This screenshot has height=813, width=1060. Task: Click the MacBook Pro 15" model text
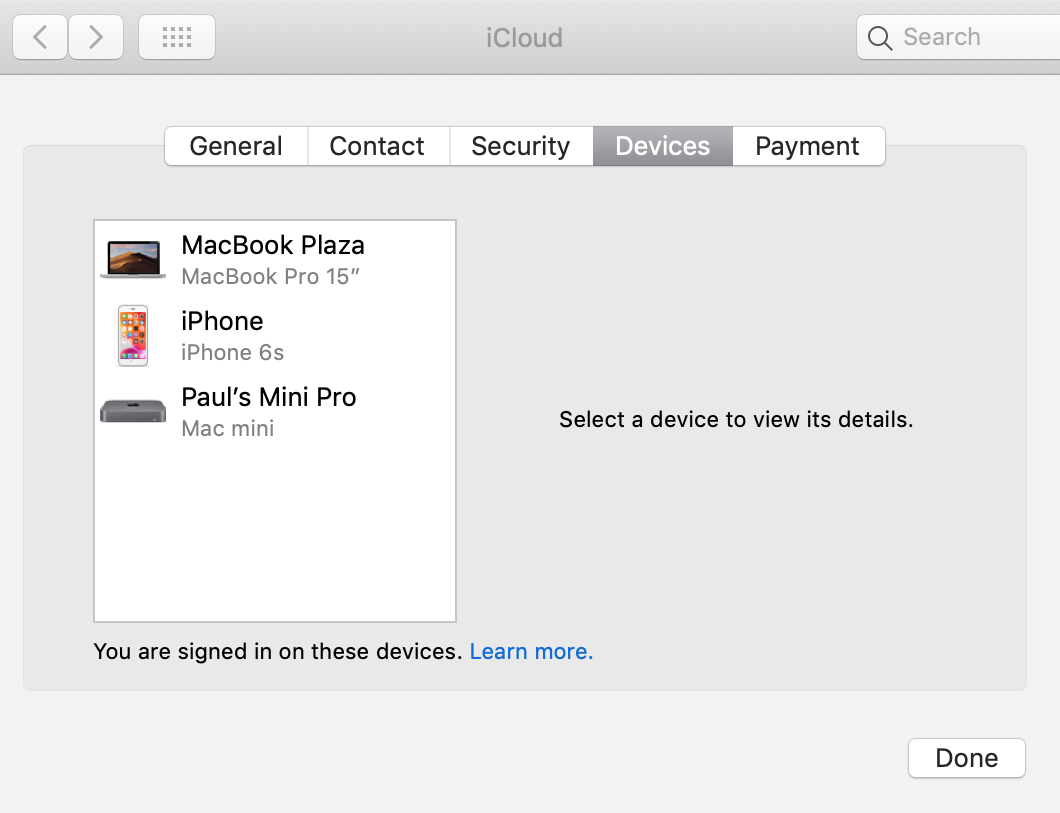tap(270, 276)
